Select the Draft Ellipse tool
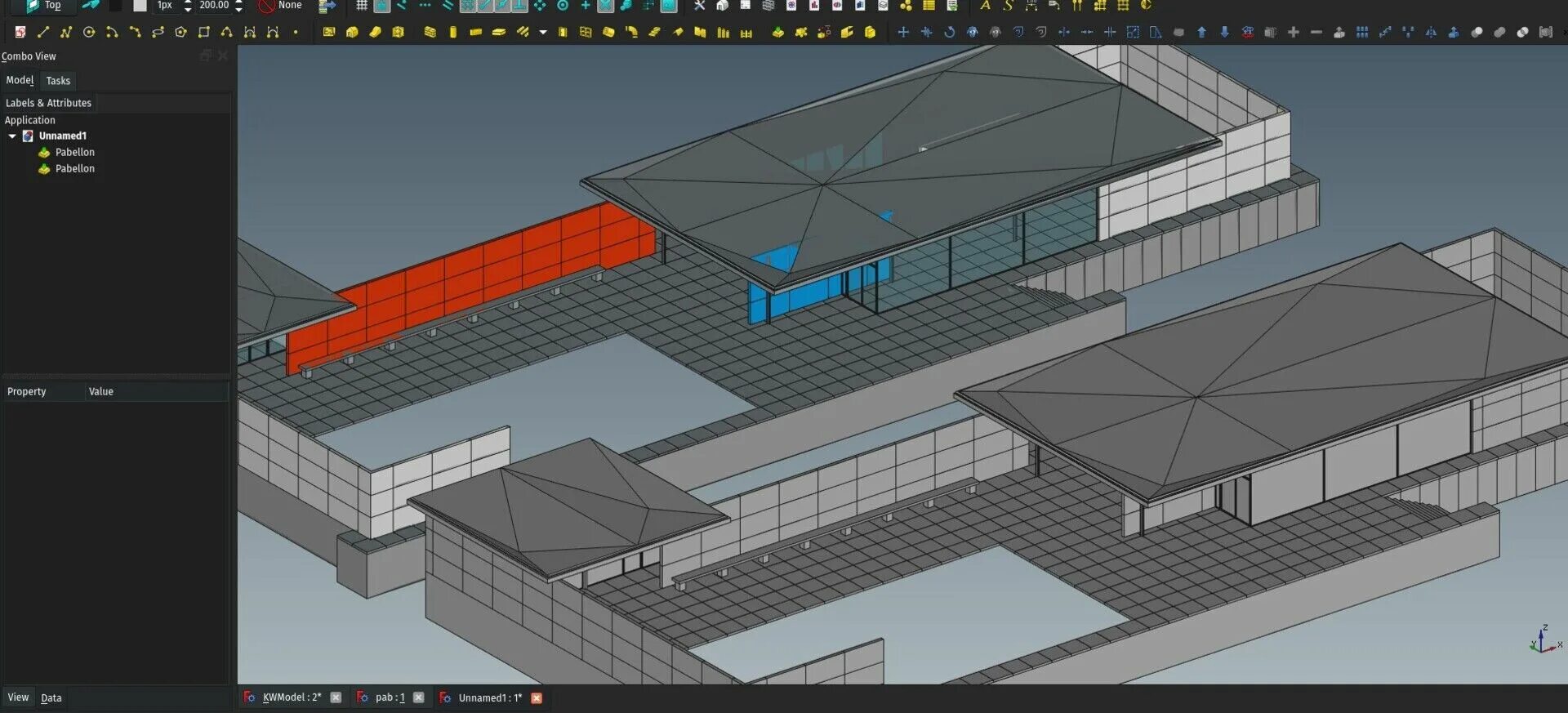 pos(158,33)
